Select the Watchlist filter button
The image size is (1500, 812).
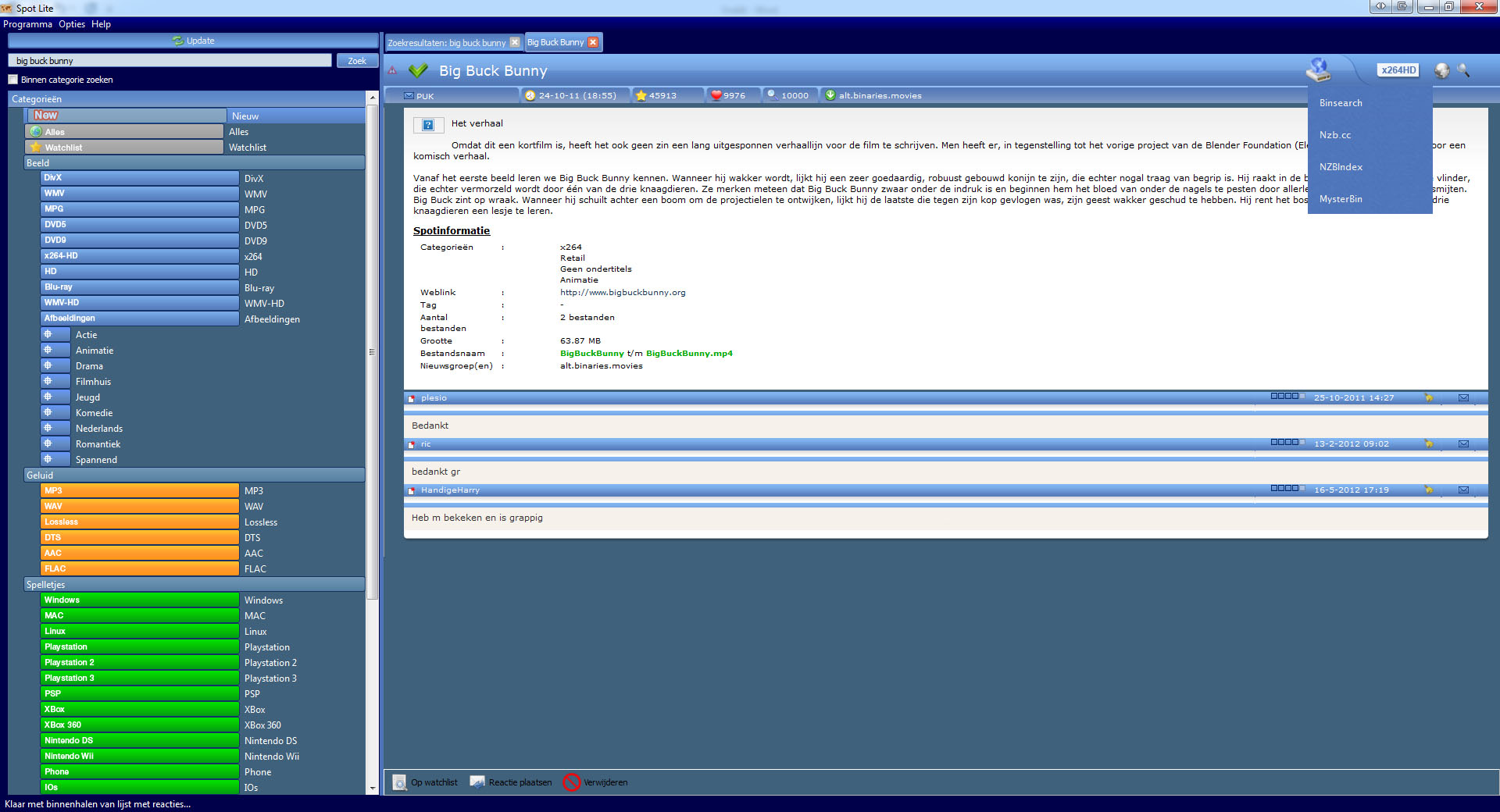pos(124,147)
